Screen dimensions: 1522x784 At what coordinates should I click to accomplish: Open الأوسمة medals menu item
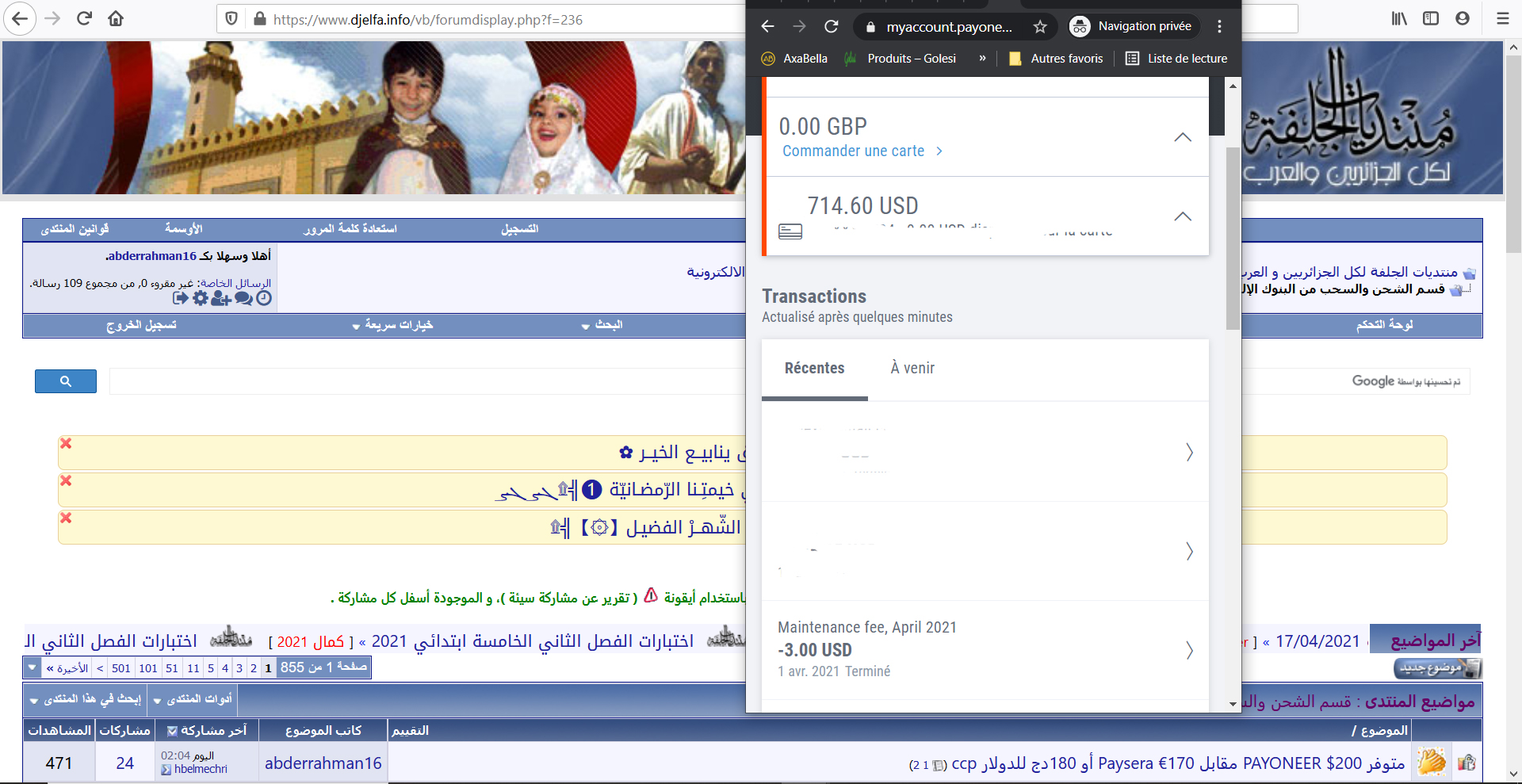184,229
